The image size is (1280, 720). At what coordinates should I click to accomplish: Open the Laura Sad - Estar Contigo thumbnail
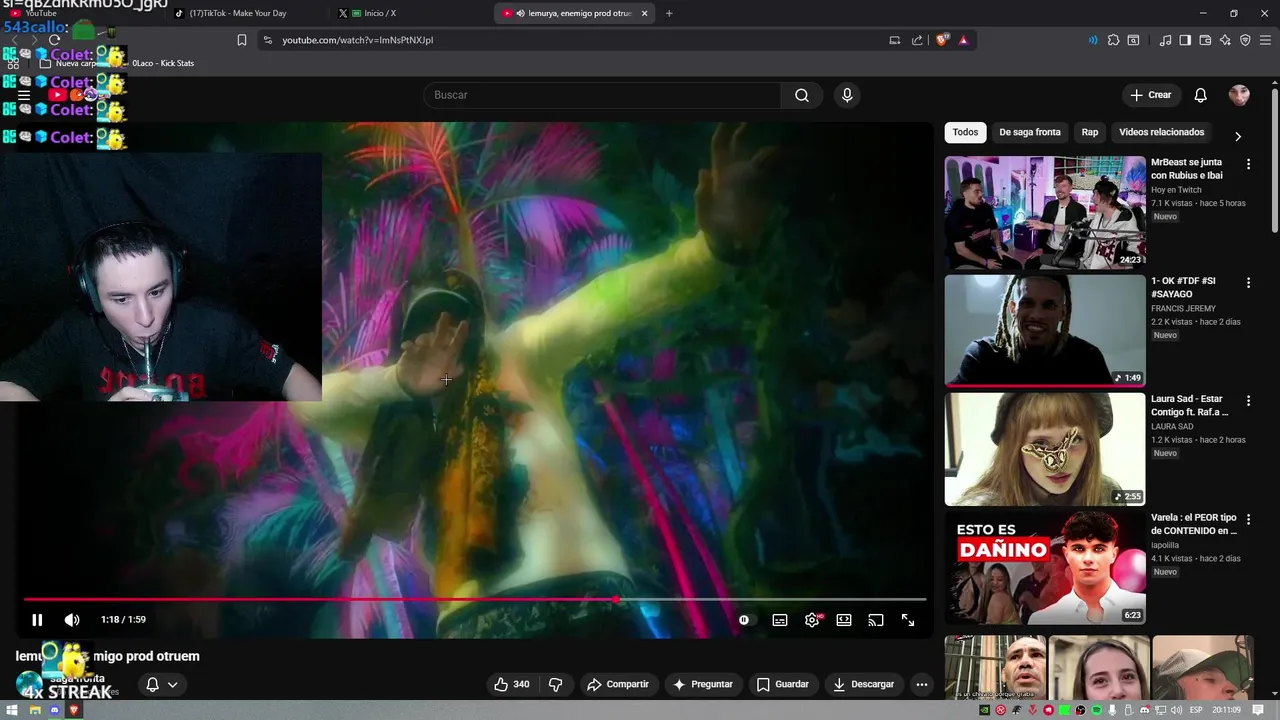1045,449
